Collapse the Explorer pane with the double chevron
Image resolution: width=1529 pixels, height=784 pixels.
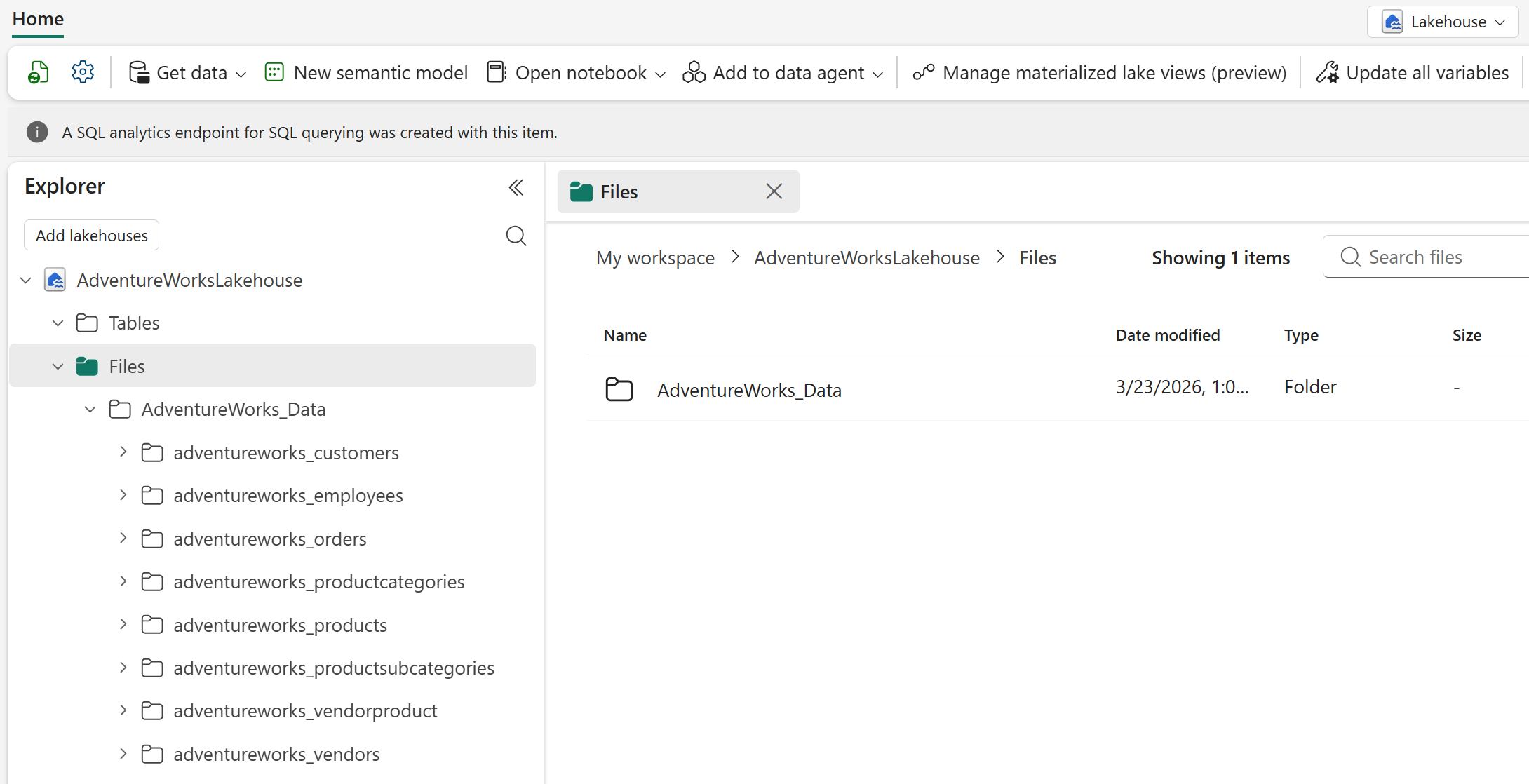tap(516, 187)
